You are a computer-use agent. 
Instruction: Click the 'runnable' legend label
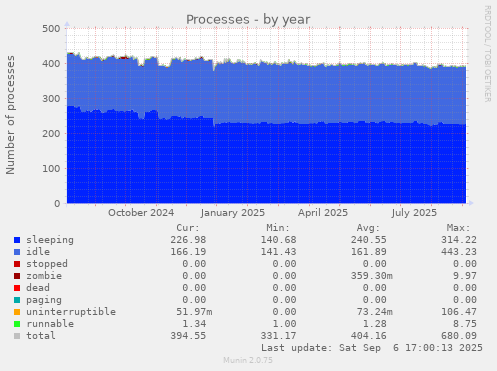click(50, 324)
